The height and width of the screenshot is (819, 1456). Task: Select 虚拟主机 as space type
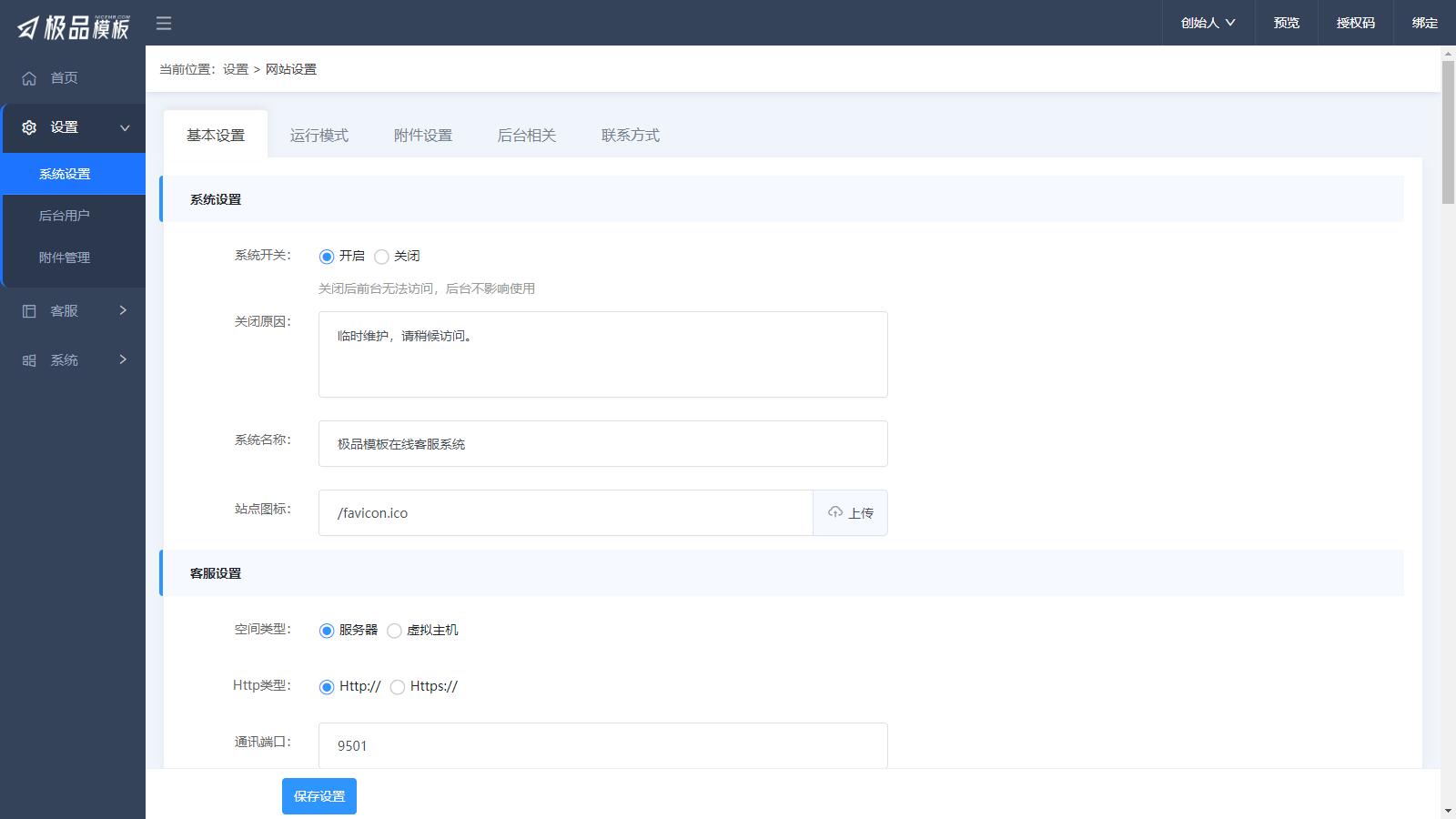pos(394,630)
